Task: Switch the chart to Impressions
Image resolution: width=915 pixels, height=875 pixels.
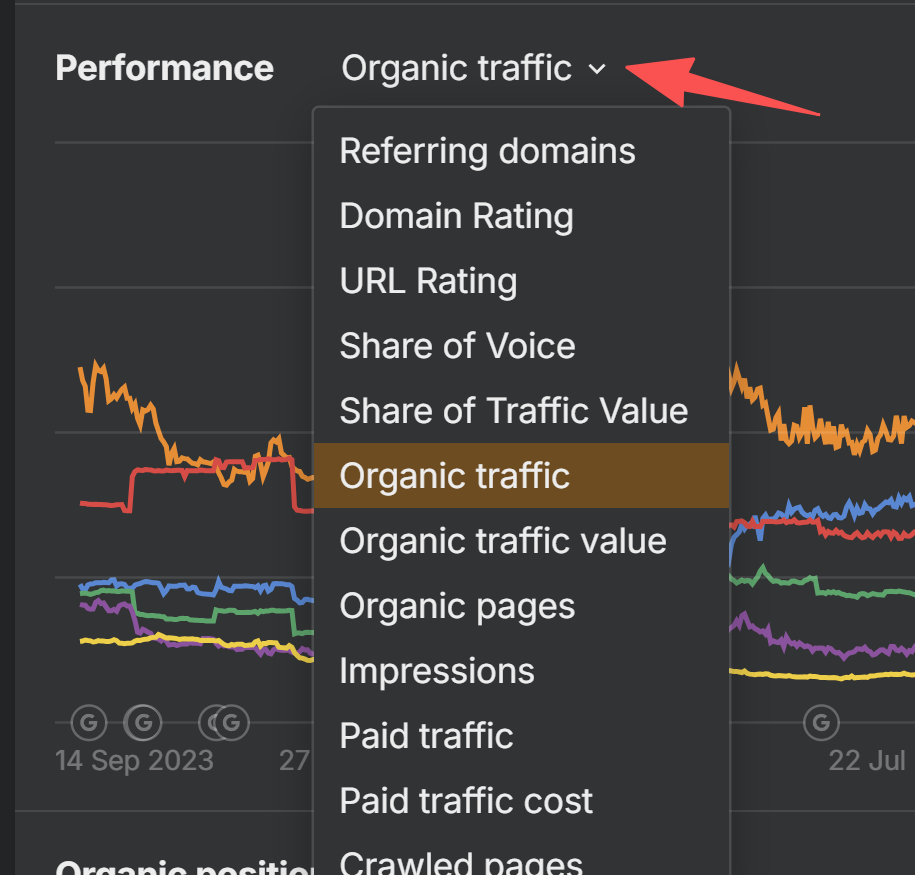Action: tap(437, 671)
